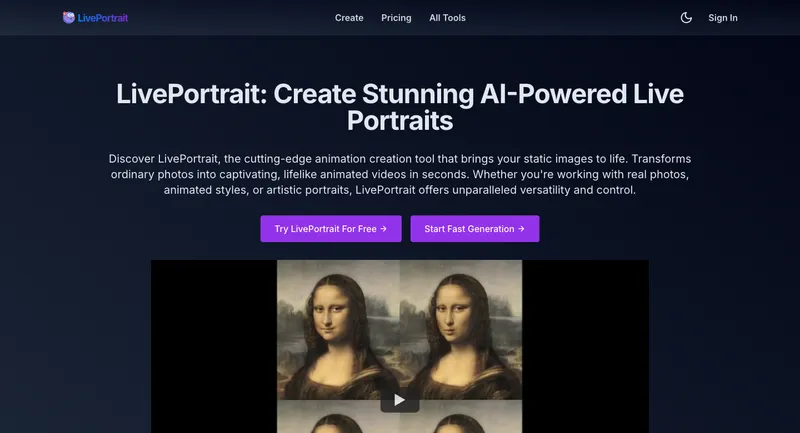Click Sign In link
The width and height of the screenshot is (800, 433).
(x=722, y=18)
